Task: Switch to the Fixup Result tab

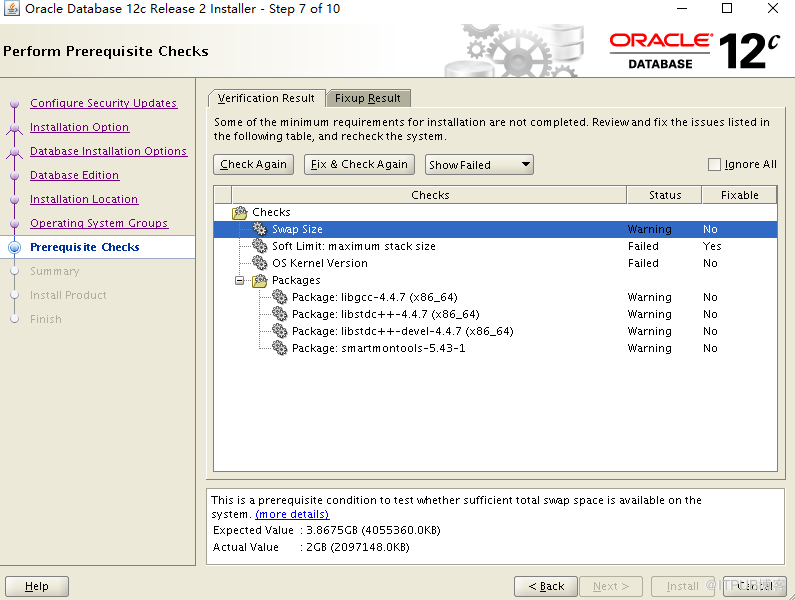Action: click(x=368, y=98)
